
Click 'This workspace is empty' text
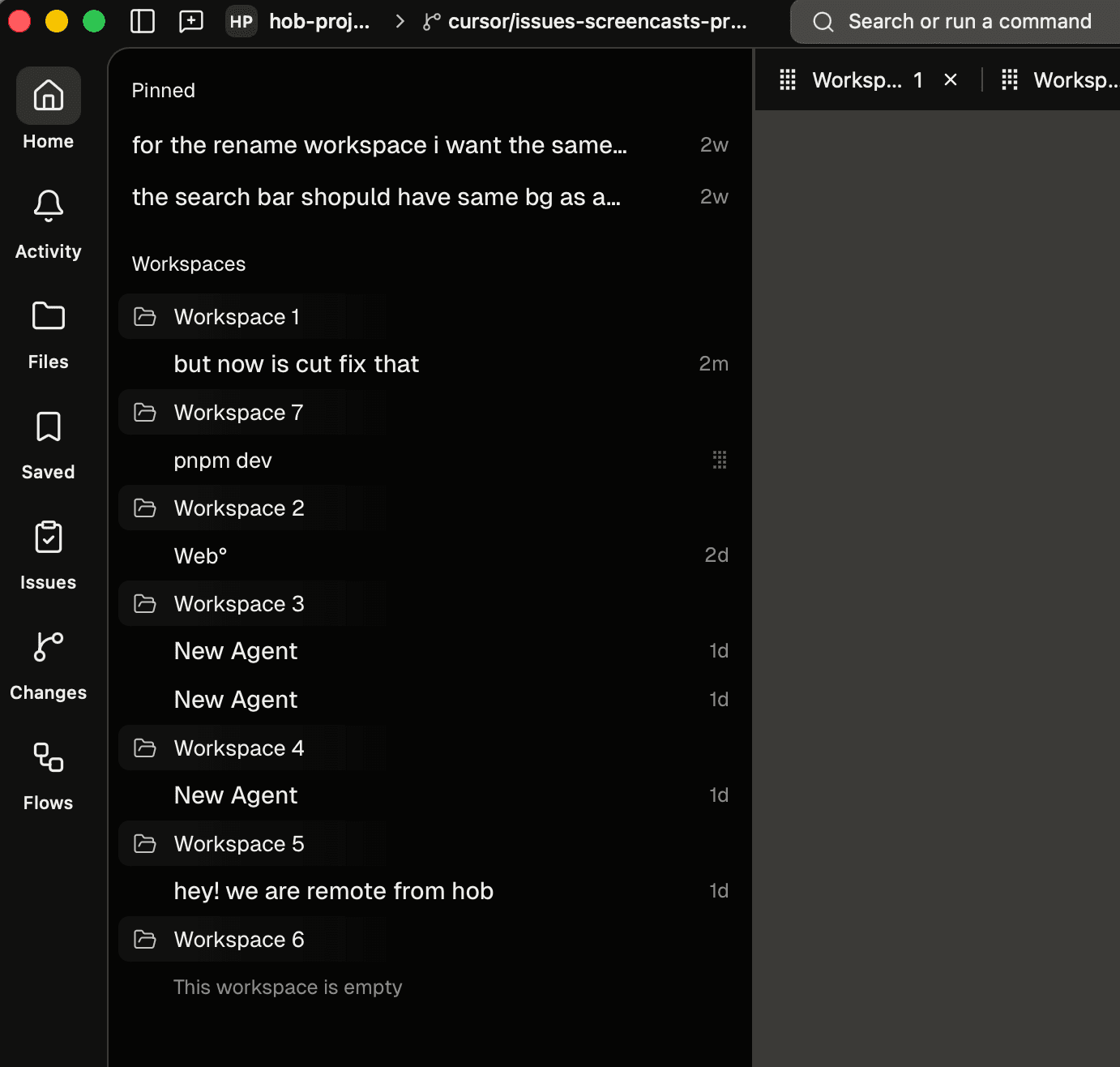coord(288,987)
